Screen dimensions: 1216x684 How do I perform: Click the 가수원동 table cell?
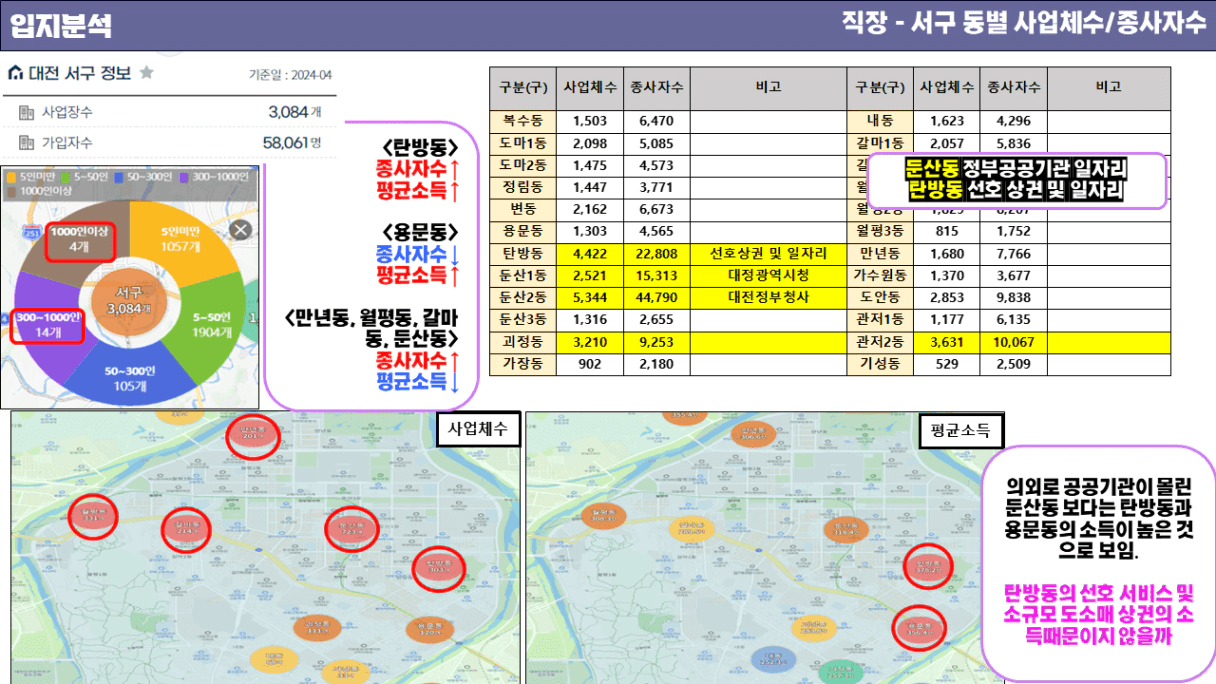880,276
